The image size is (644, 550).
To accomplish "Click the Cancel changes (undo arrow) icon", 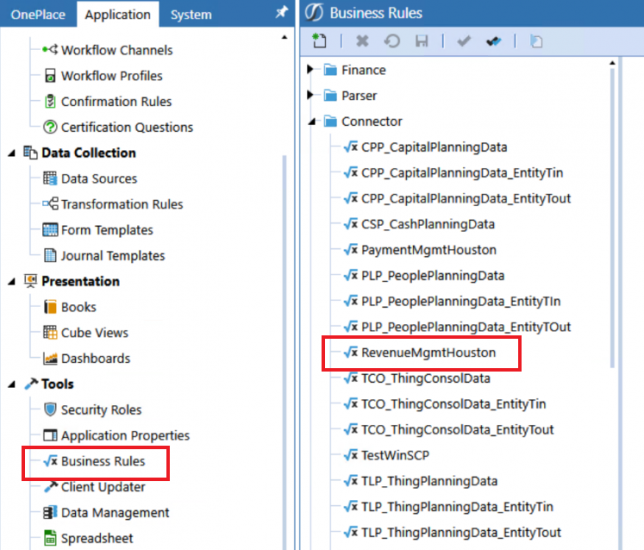I will [391, 41].
